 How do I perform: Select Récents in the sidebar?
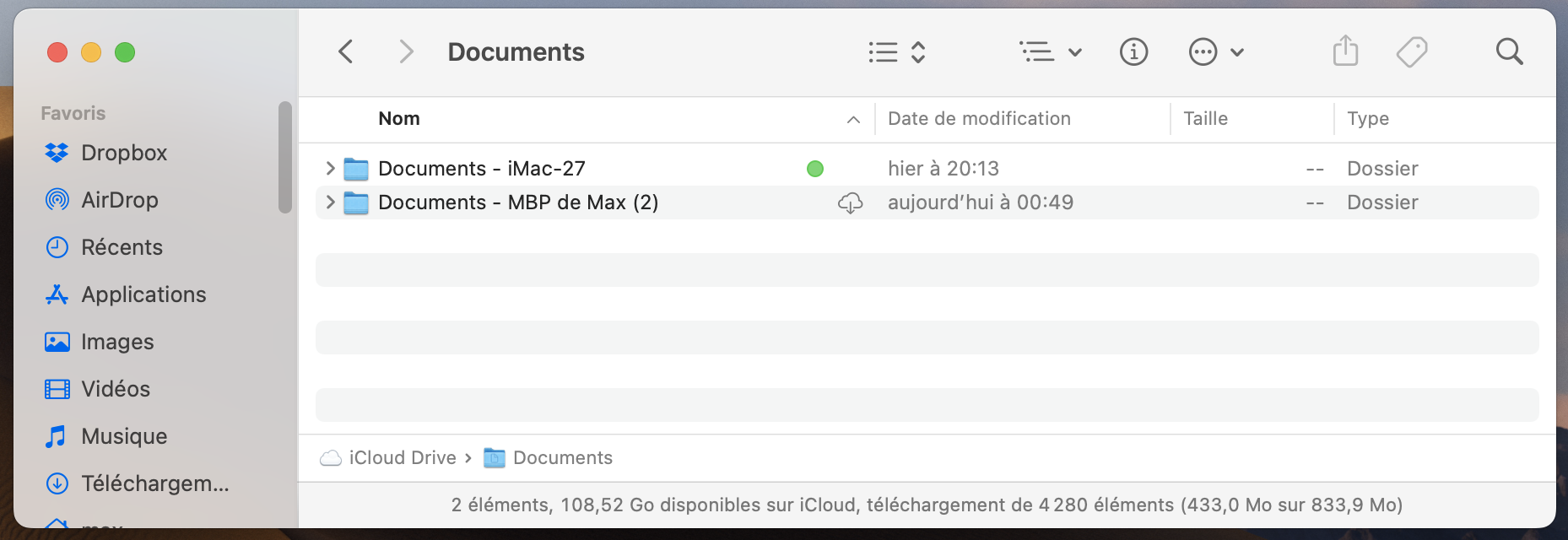tap(122, 247)
